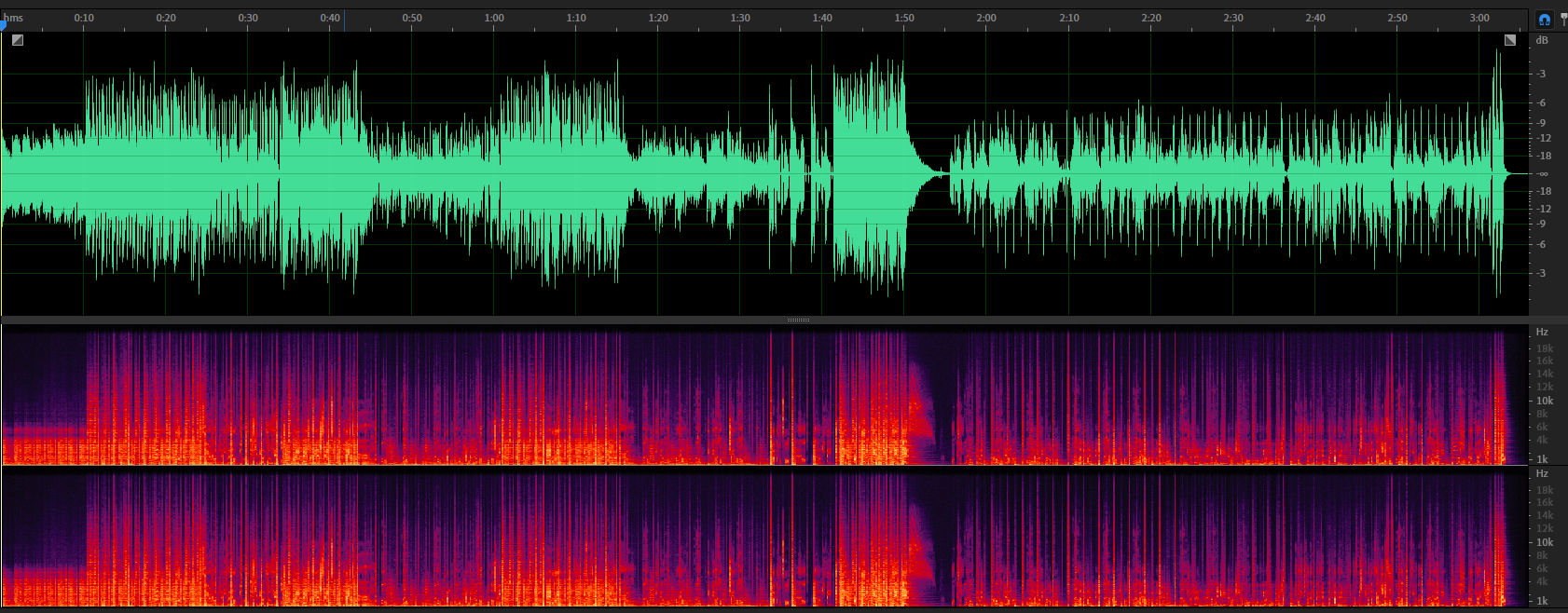Click the 0:30 mark on the time ruler
1568x613 pixels.
(248, 18)
